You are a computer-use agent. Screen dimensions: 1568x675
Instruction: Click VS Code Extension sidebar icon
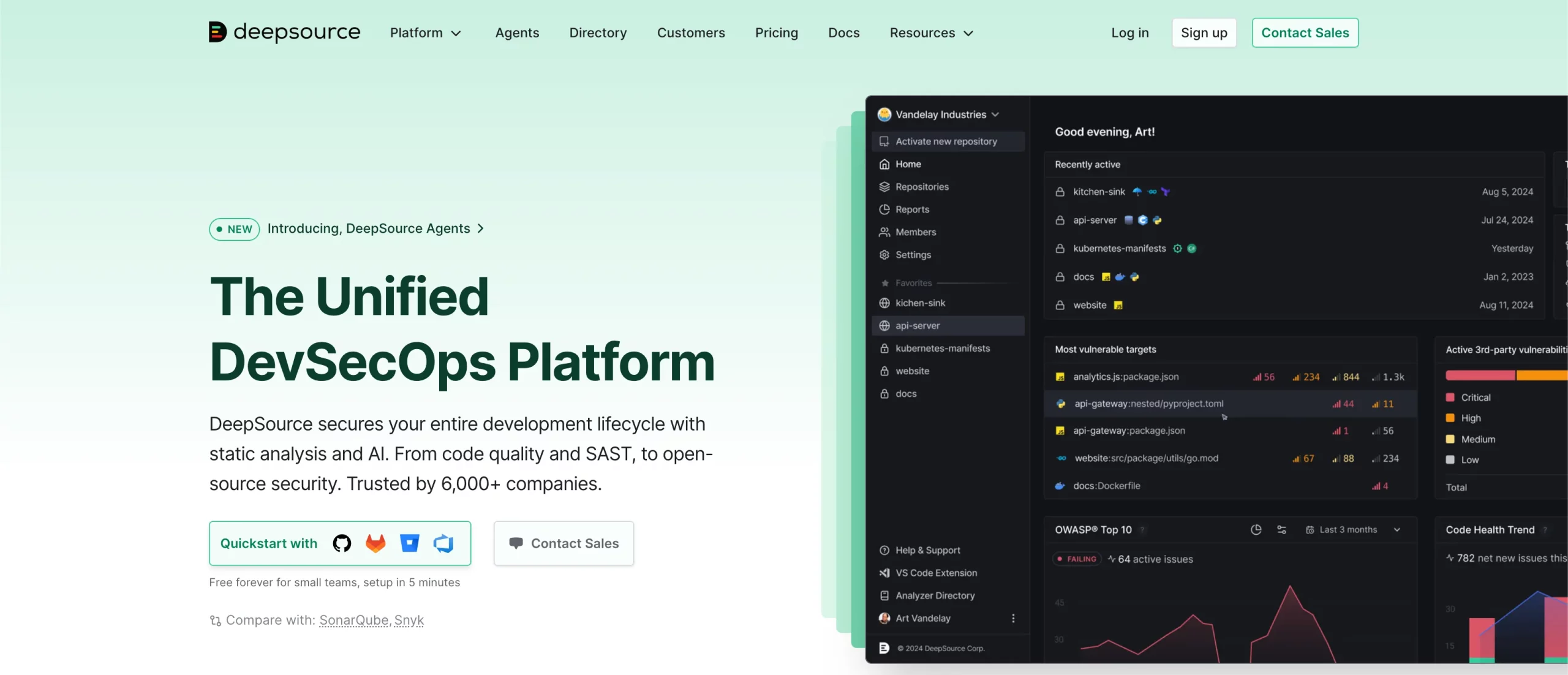click(884, 573)
